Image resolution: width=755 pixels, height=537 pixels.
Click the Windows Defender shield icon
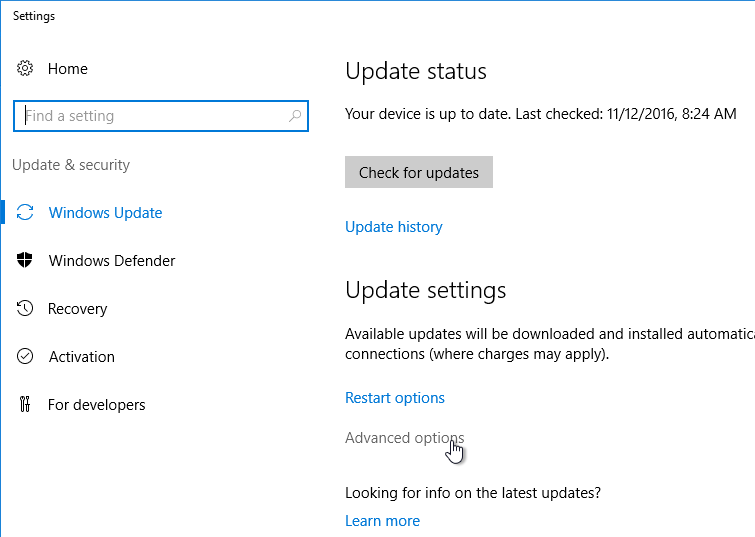(25, 261)
